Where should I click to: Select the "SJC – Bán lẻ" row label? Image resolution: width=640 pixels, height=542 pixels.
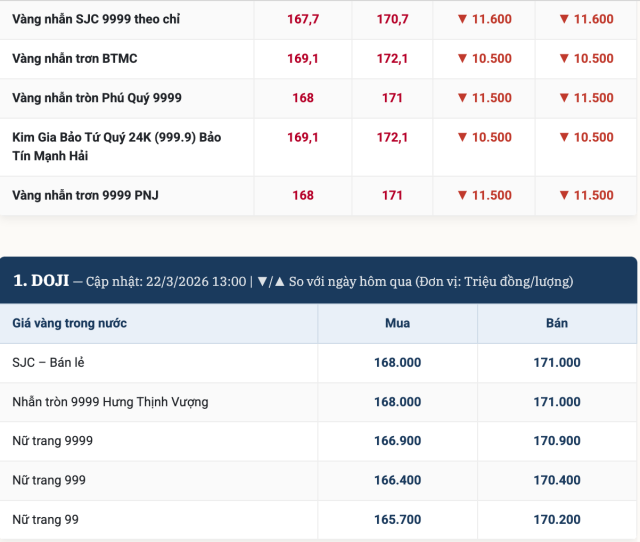[x=48, y=363]
